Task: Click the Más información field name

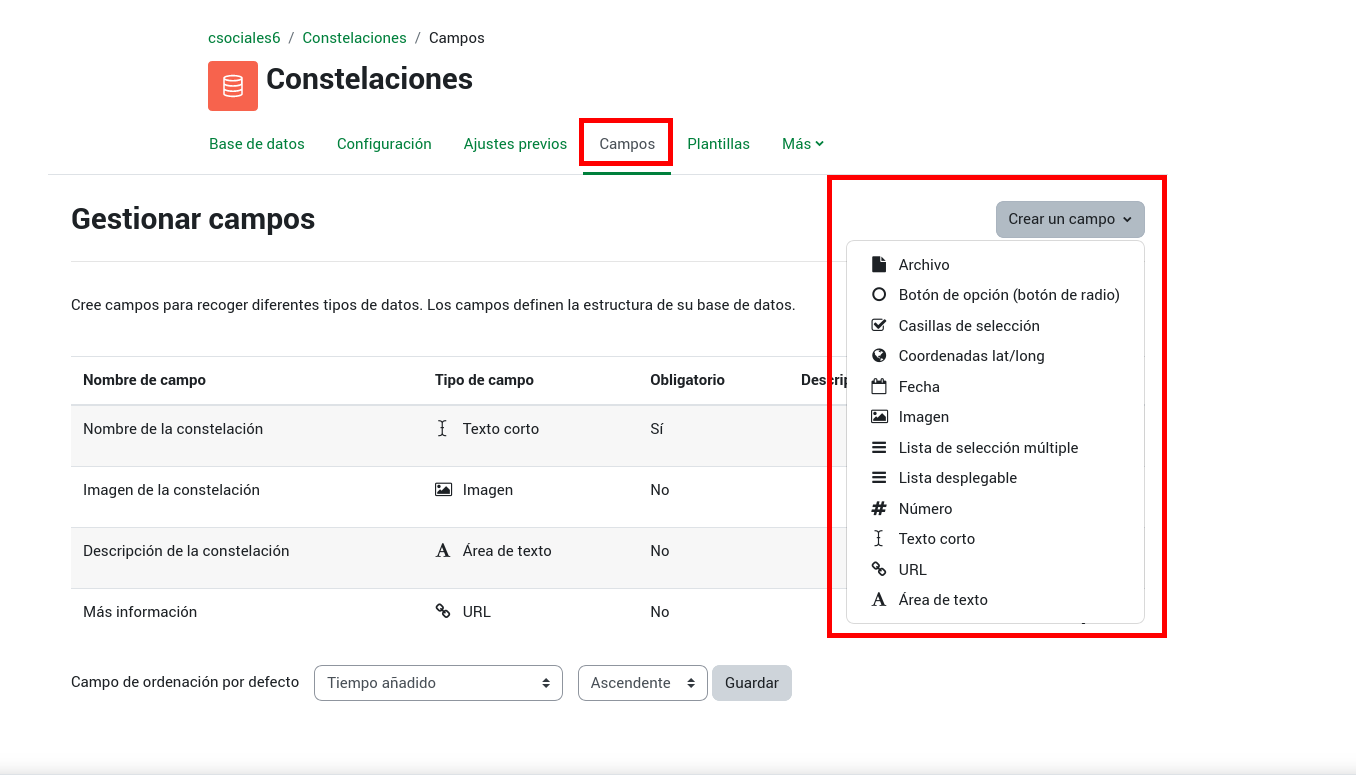Action: [140, 612]
